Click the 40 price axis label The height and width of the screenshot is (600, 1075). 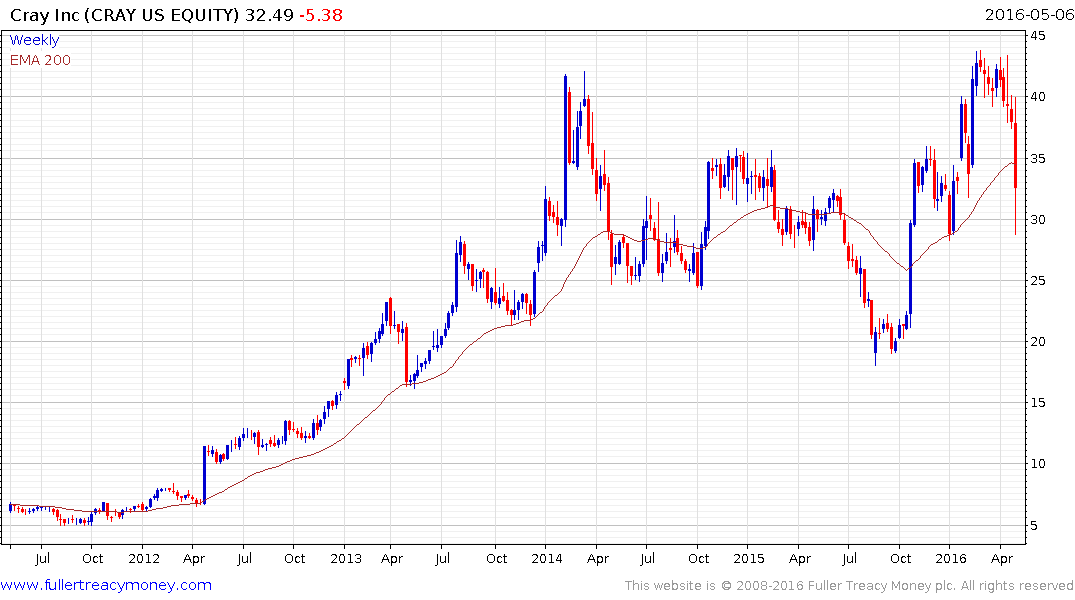point(1038,97)
